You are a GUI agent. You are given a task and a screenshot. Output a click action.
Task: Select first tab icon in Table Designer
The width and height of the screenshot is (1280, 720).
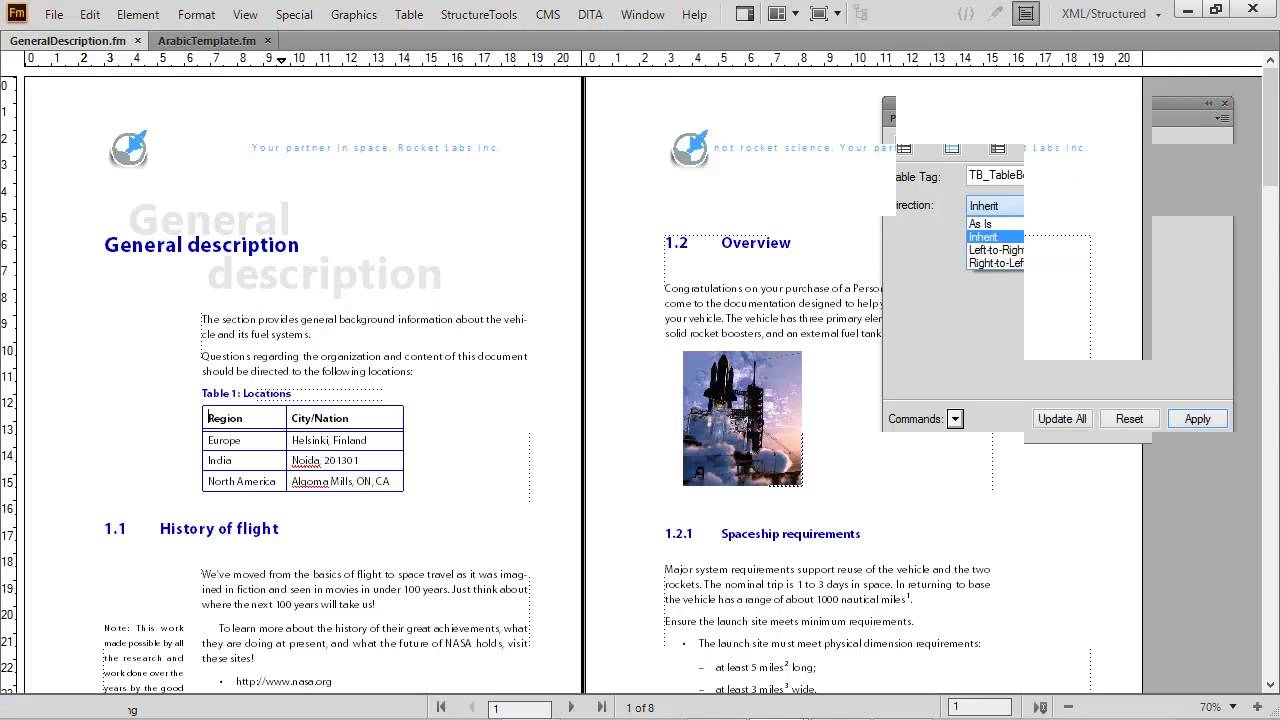tap(904, 149)
